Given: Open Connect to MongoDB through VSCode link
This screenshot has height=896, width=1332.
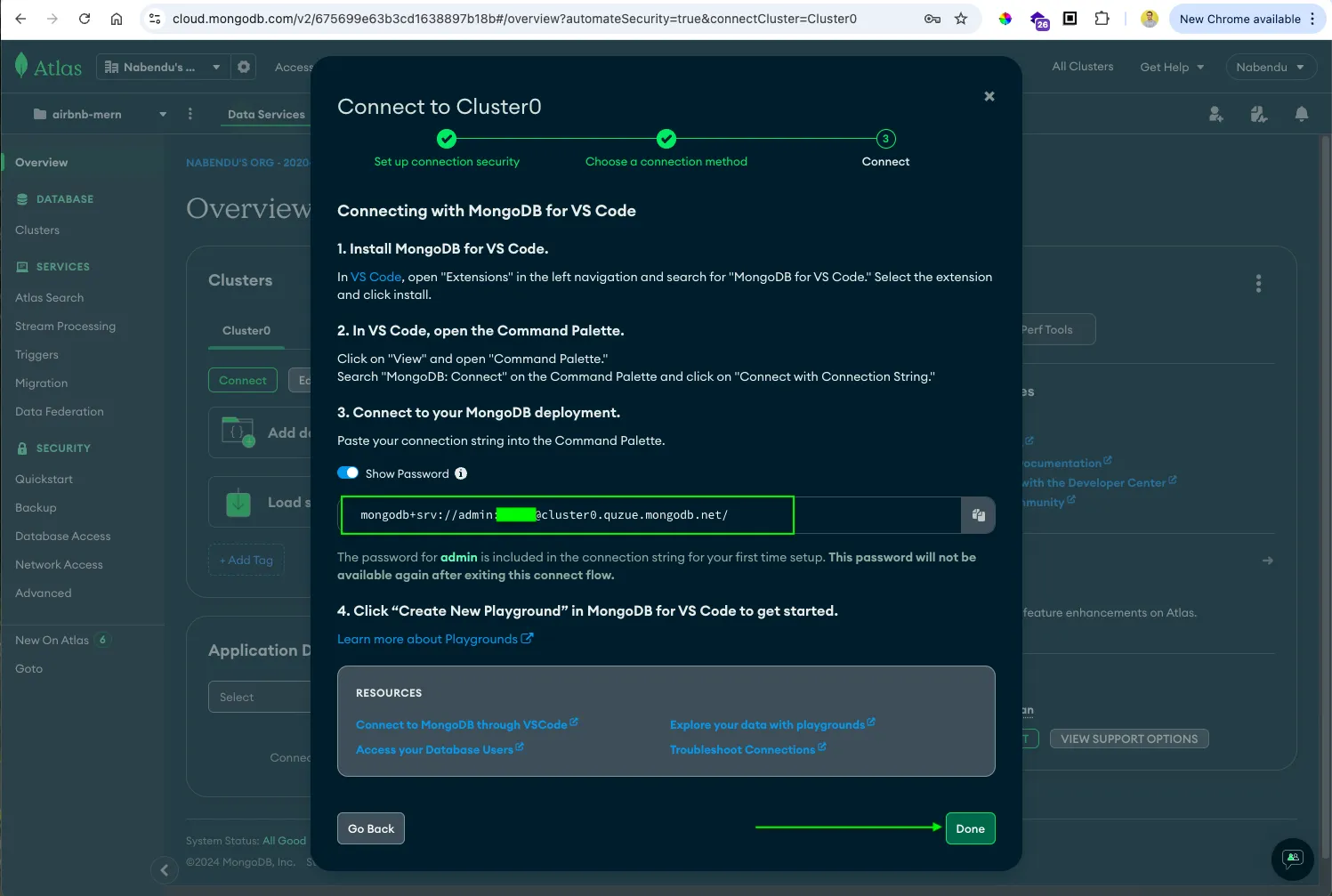Looking at the screenshot, I should coord(466,724).
